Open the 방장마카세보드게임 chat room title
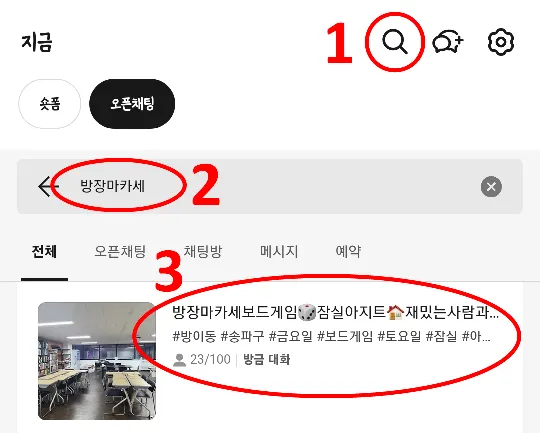 (x=335, y=312)
